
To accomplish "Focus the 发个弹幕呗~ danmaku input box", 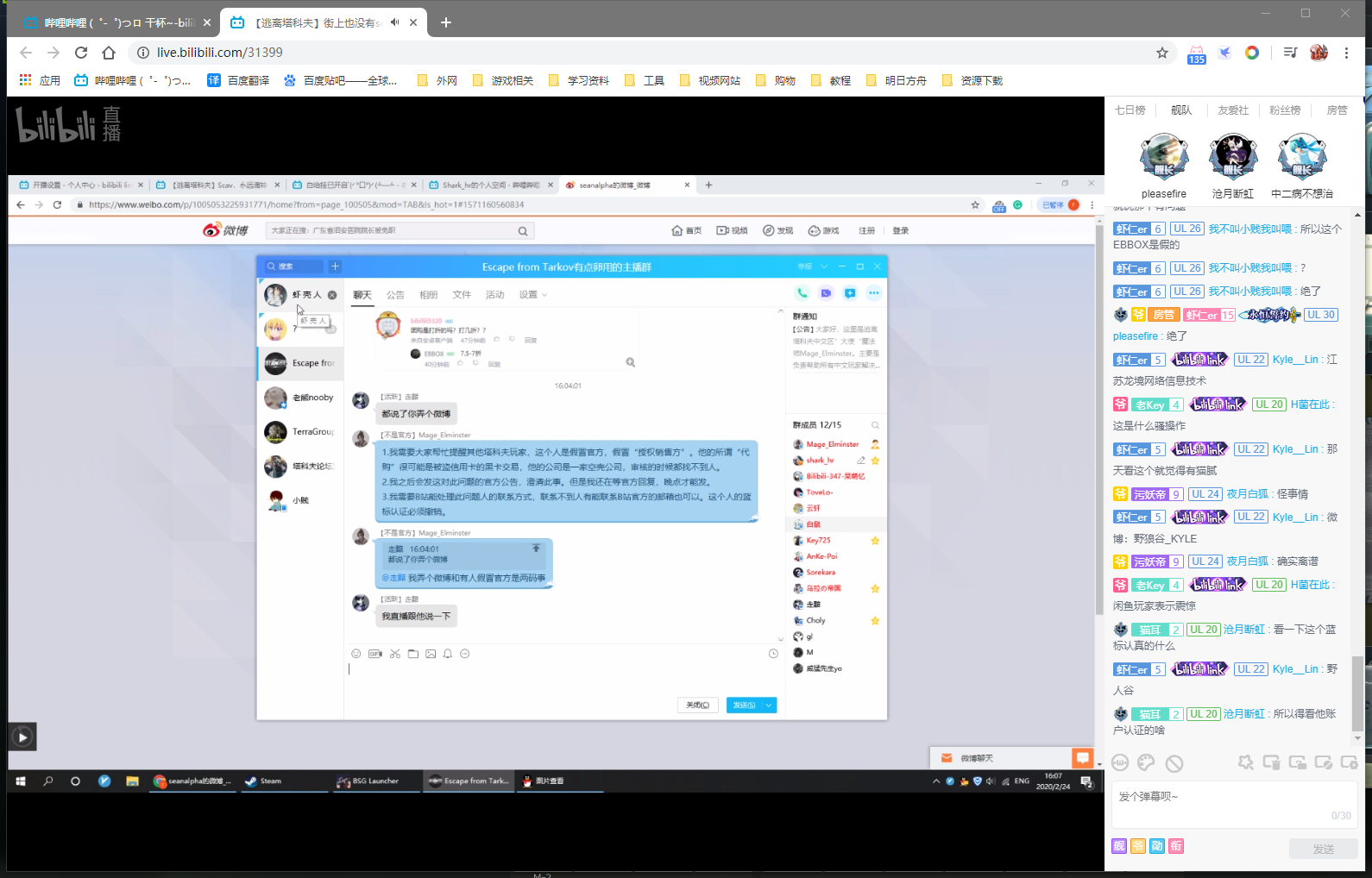I will point(1235,805).
